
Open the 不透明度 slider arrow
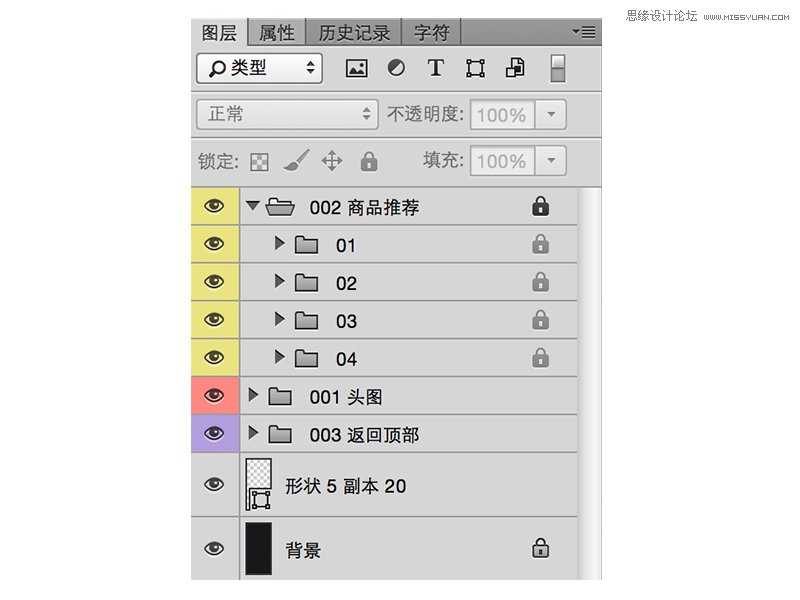coord(551,114)
